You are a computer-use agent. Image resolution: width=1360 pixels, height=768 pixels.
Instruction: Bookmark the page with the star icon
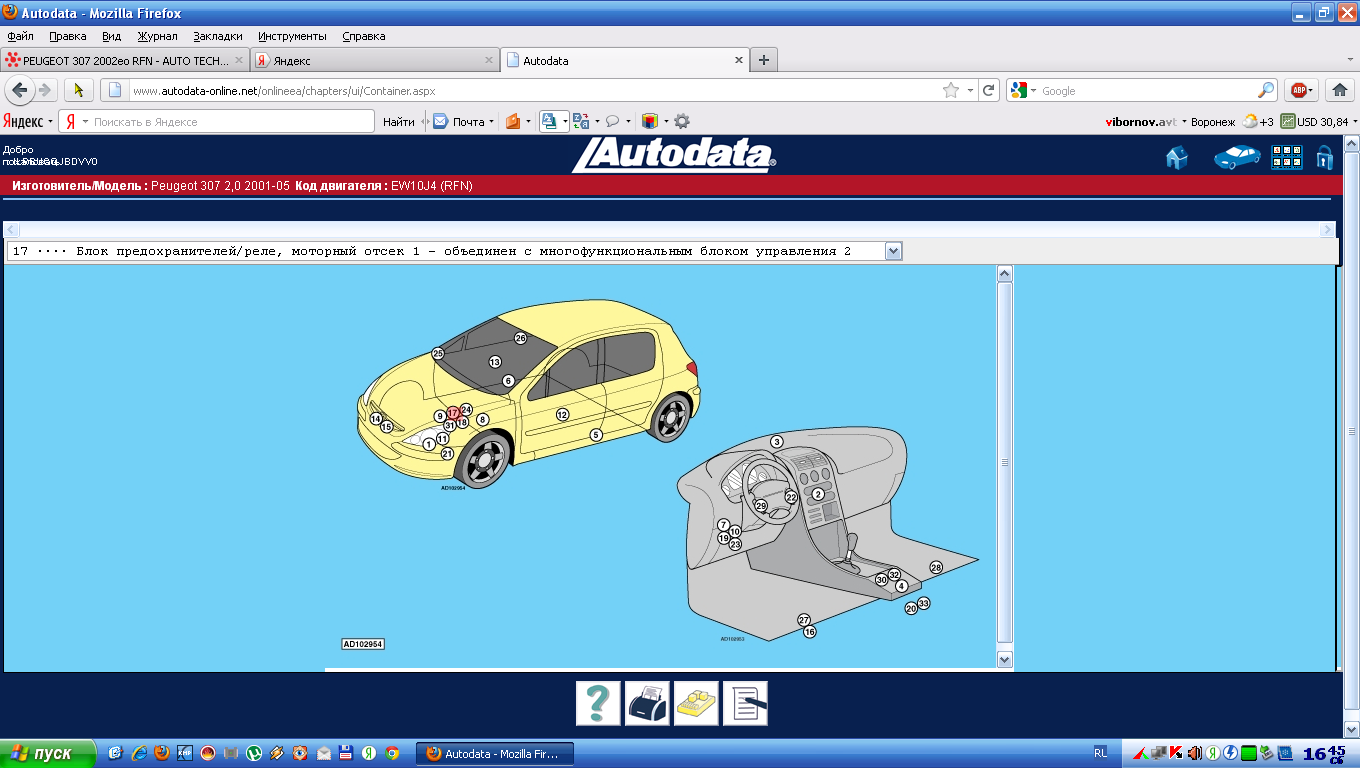click(951, 90)
